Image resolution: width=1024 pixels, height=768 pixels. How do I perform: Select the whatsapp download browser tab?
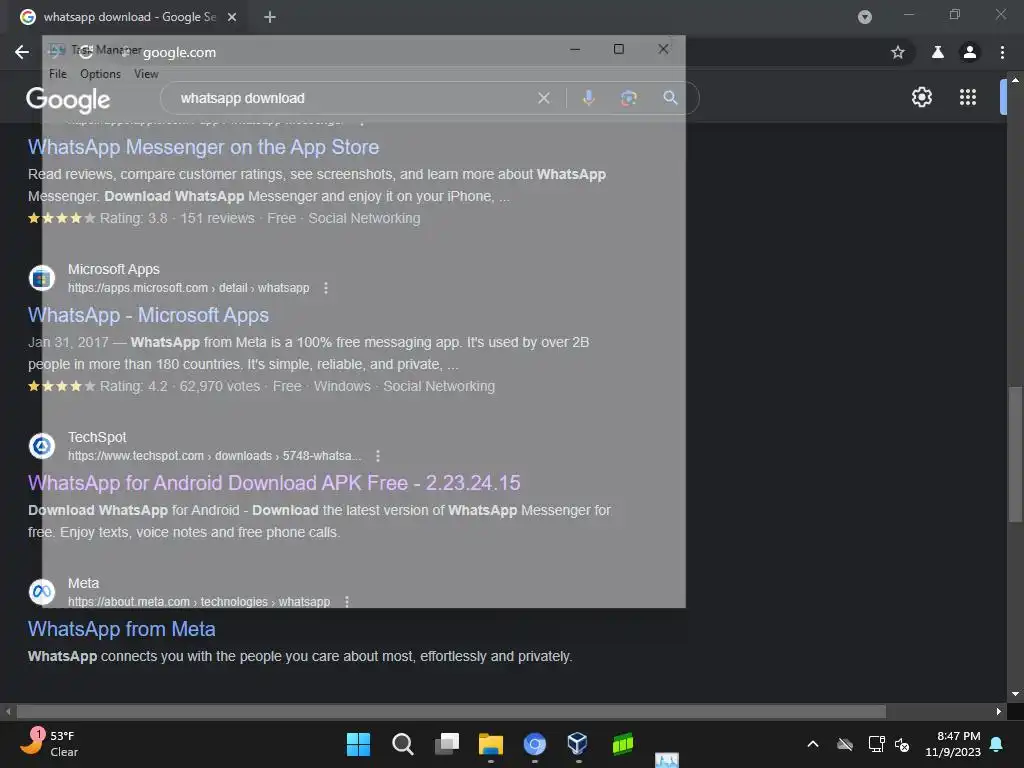click(x=128, y=17)
